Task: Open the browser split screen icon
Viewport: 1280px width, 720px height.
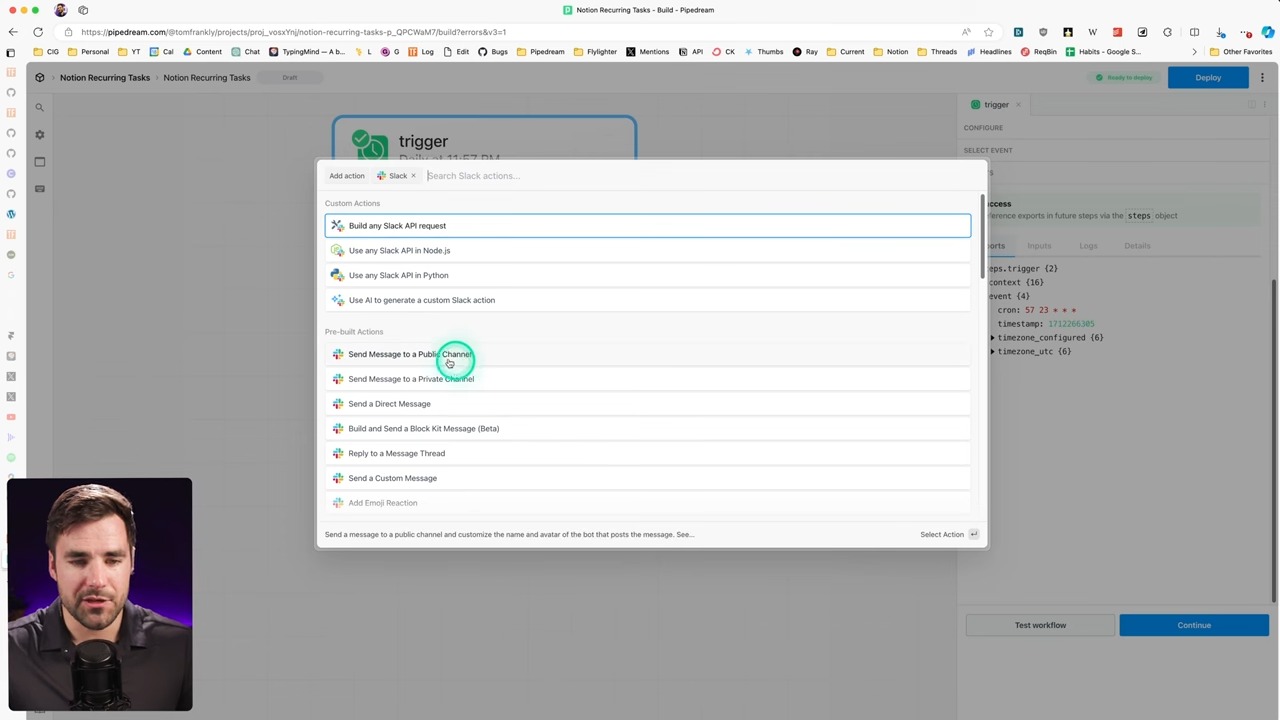Action: click(1194, 32)
